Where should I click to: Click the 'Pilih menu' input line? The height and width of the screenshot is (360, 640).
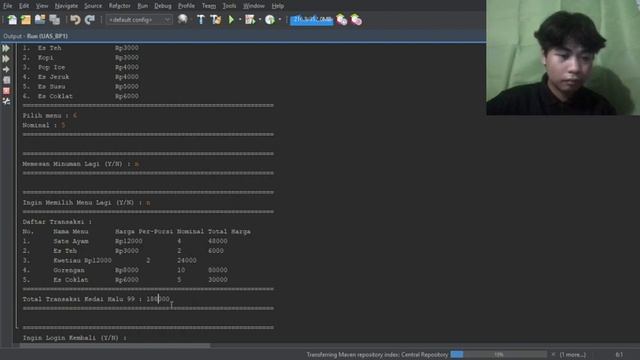click(x=50, y=116)
